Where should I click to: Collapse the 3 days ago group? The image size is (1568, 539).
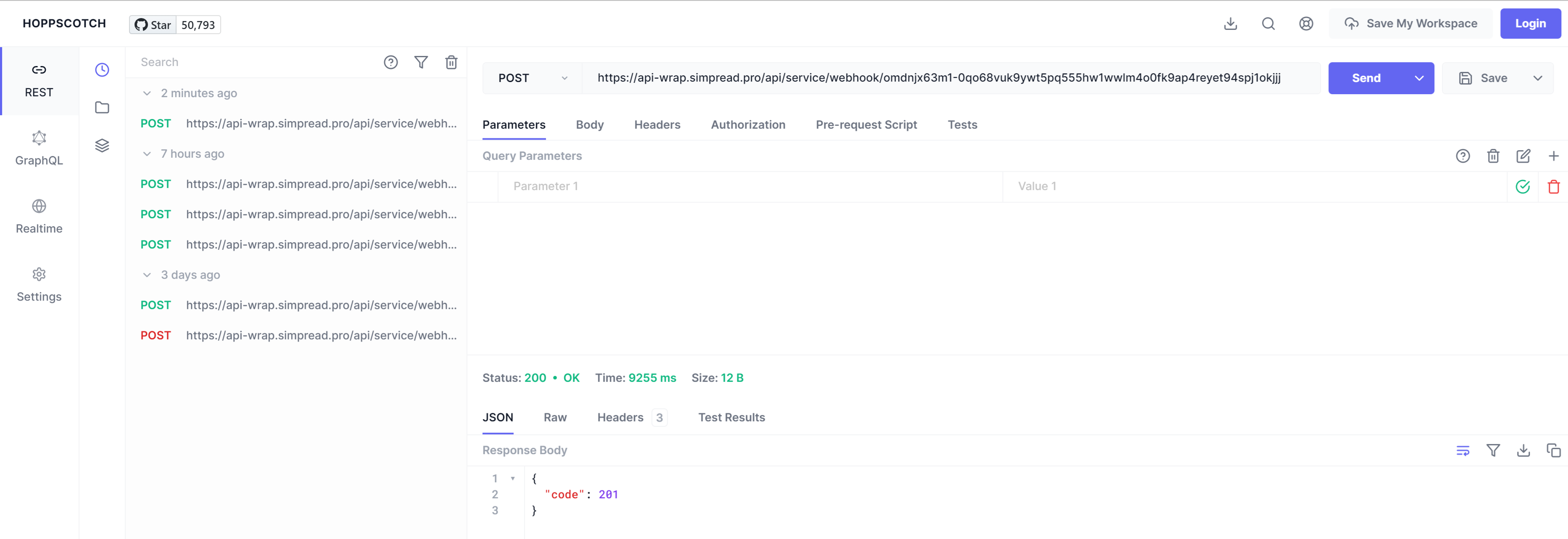[x=147, y=275]
